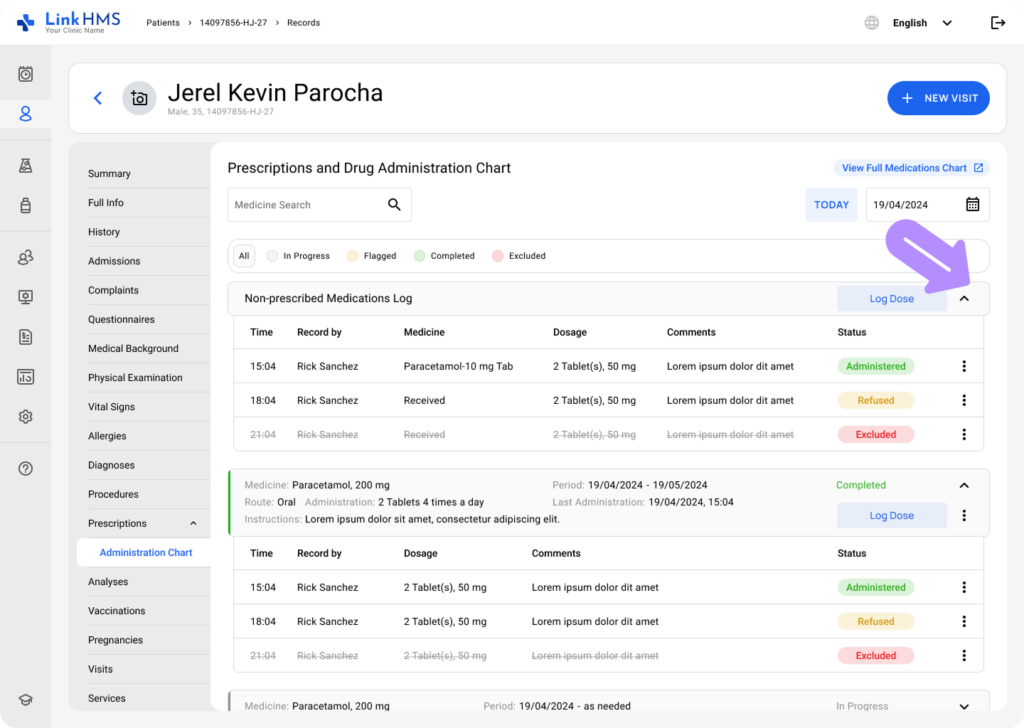Collapse the Prescriptions menu in sidebar

(193, 524)
